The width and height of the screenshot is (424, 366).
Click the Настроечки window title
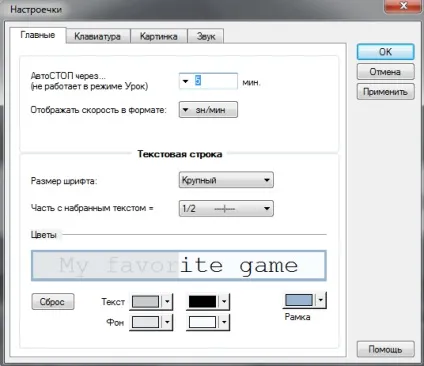click(36, 9)
